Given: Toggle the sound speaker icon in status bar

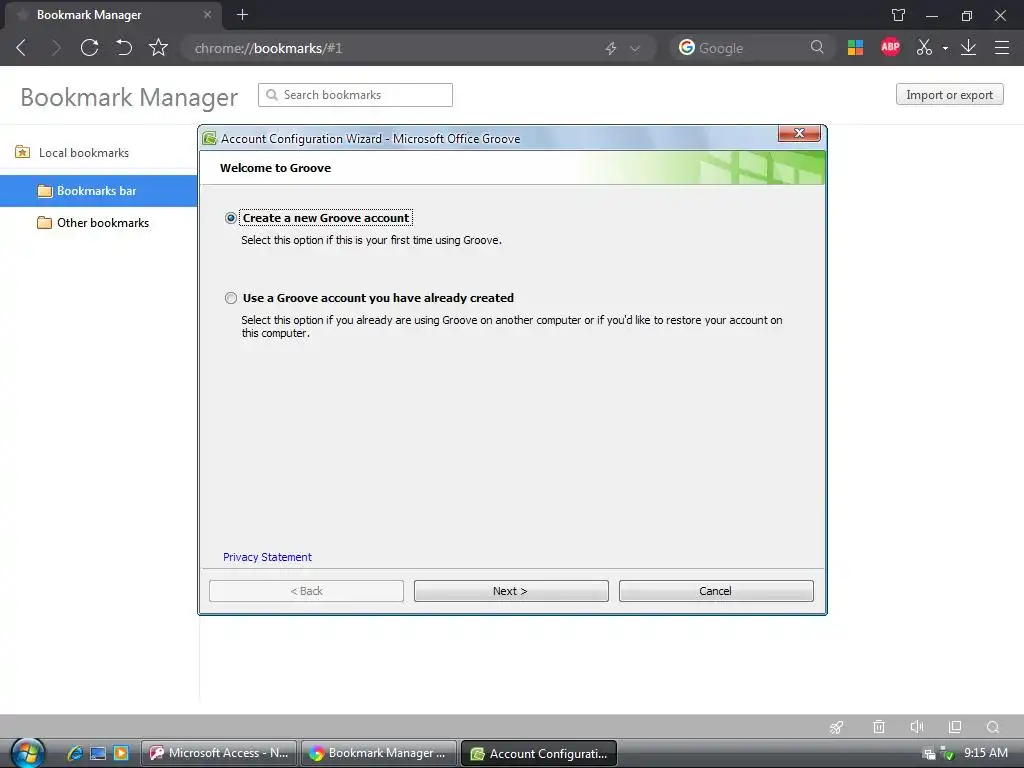Looking at the screenshot, I should pos(917,727).
